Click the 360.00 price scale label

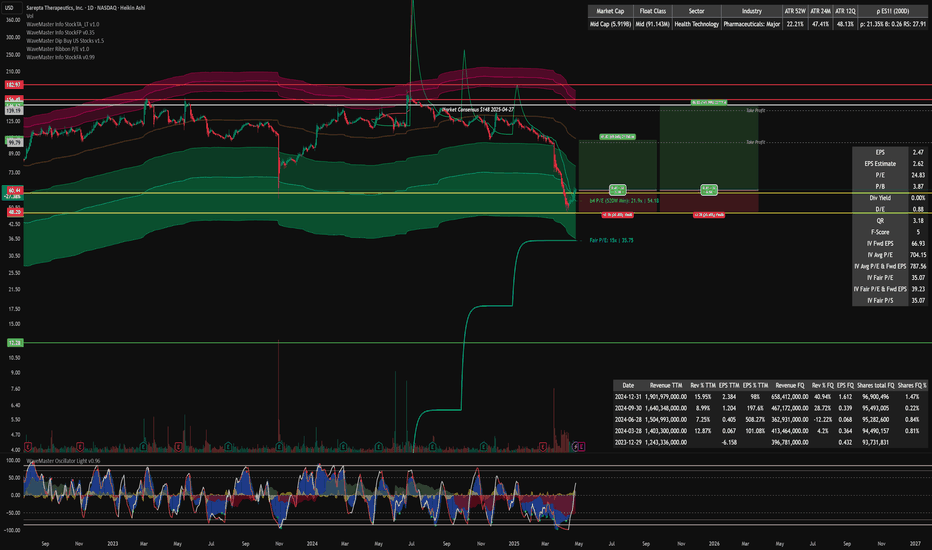click(12, 20)
